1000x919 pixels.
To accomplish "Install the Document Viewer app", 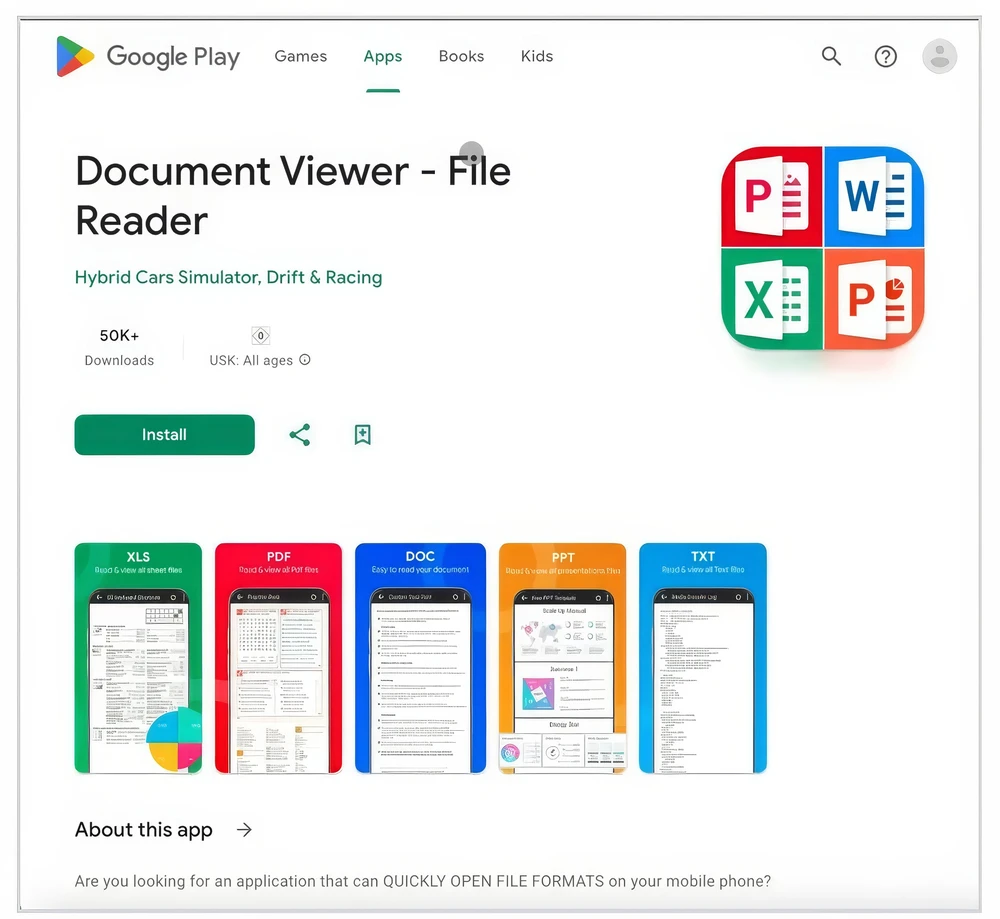I will coord(163,435).
